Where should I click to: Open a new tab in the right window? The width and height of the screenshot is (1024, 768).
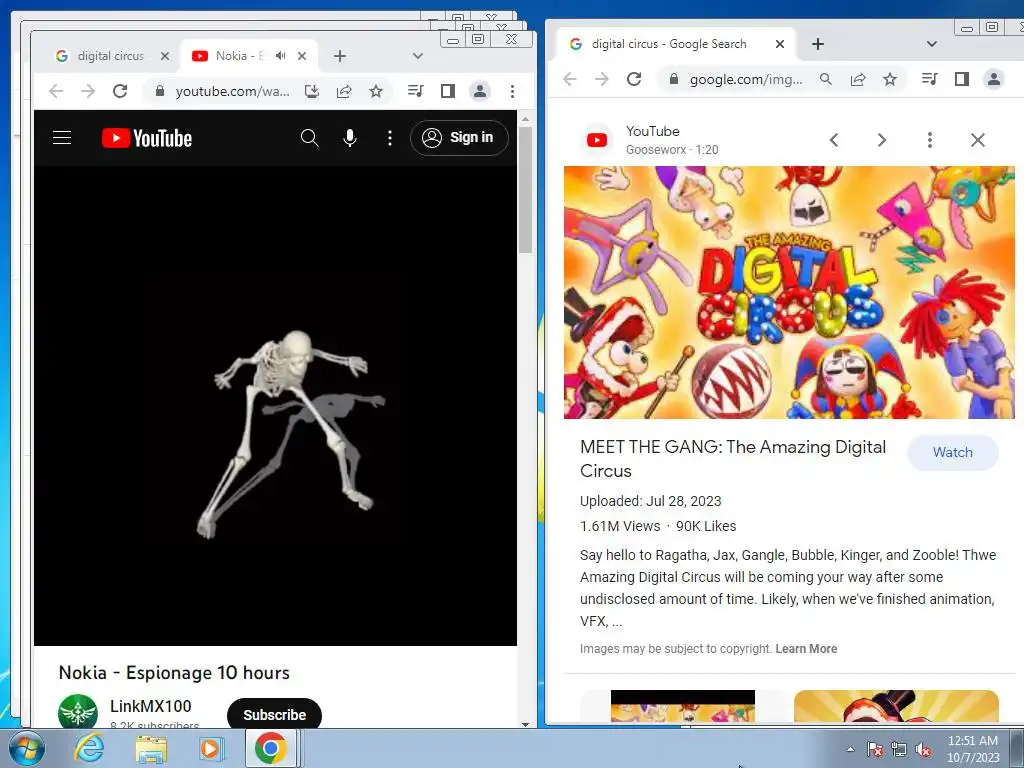pyautogui.click(x=818, y=44)
